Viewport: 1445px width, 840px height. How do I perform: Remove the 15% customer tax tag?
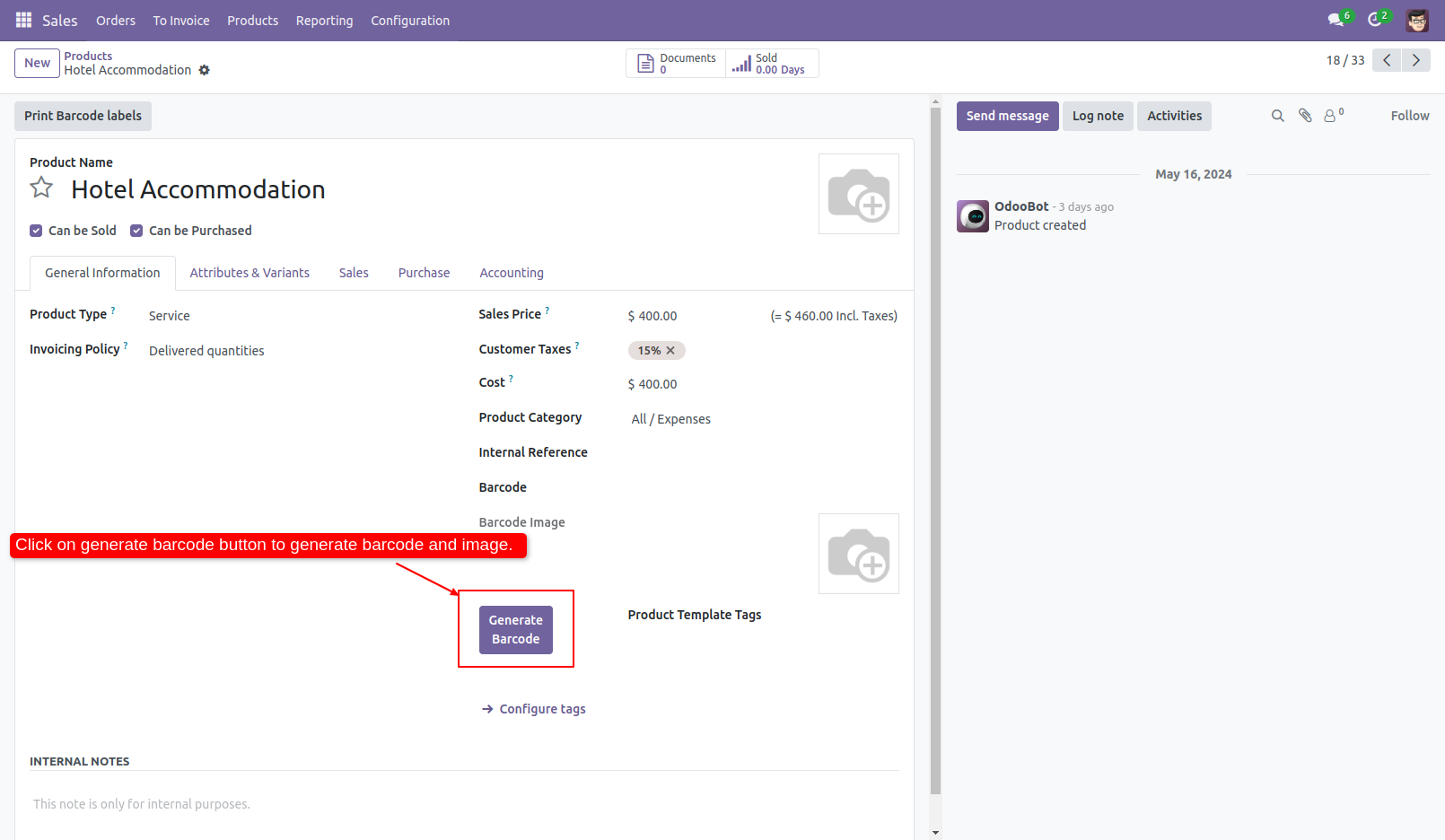pos(671,350)
